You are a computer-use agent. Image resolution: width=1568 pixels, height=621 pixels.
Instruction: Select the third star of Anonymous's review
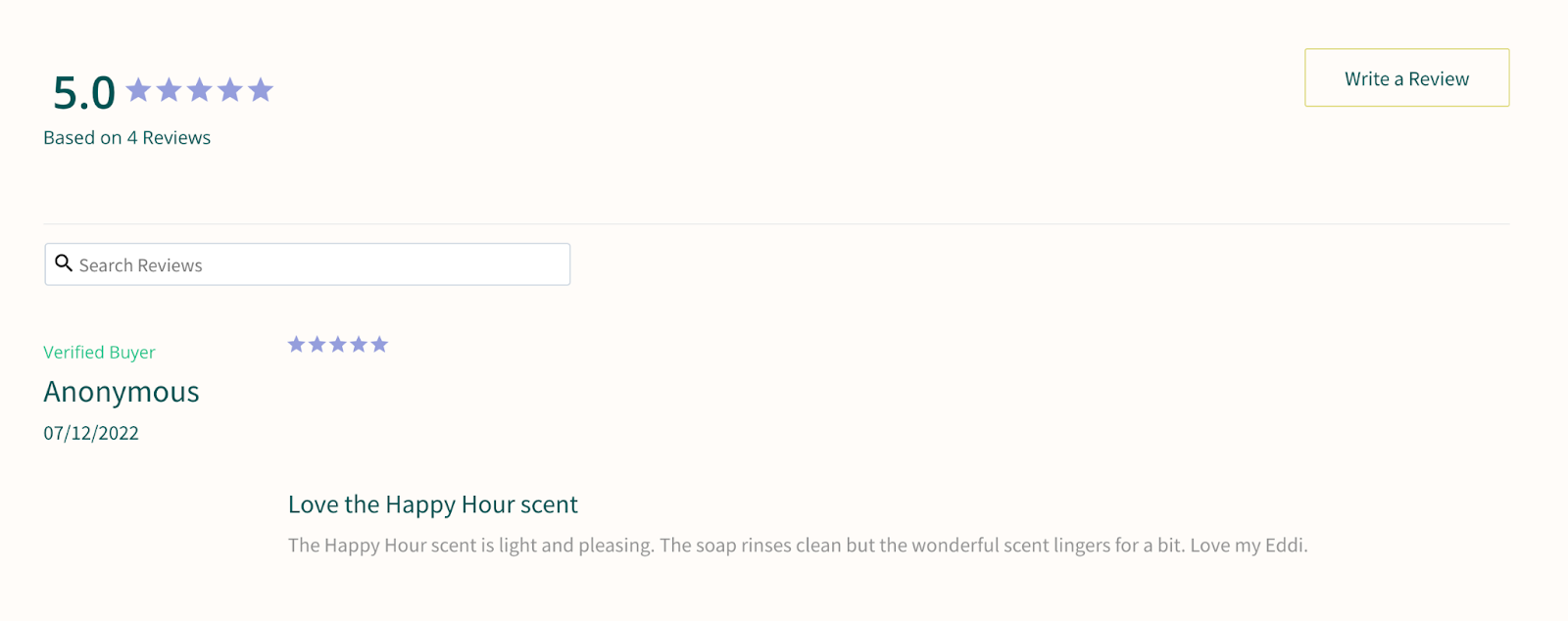[x=338, y=344]
